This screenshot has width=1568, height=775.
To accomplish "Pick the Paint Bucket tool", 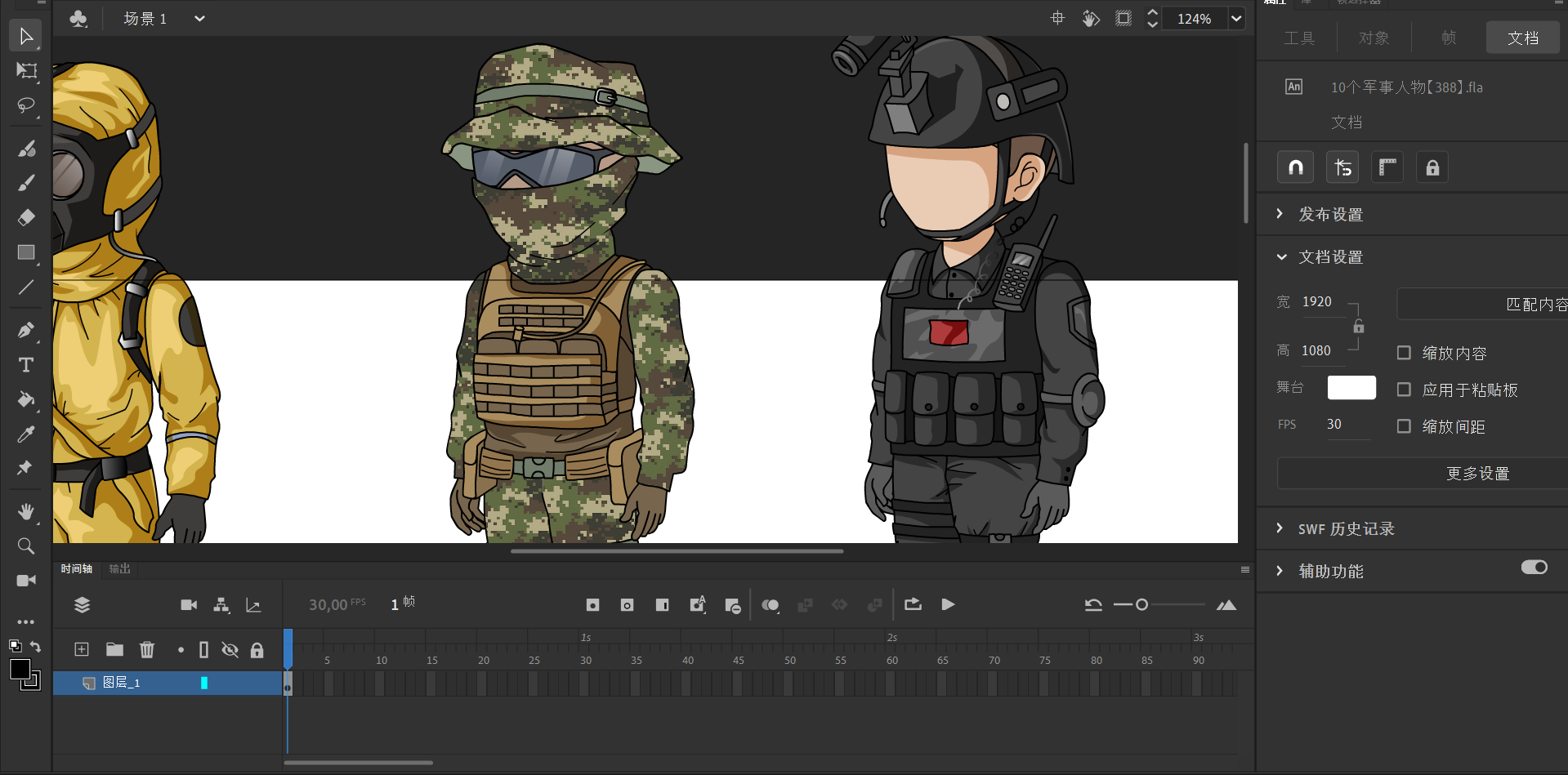I will [x=26, y=399].
